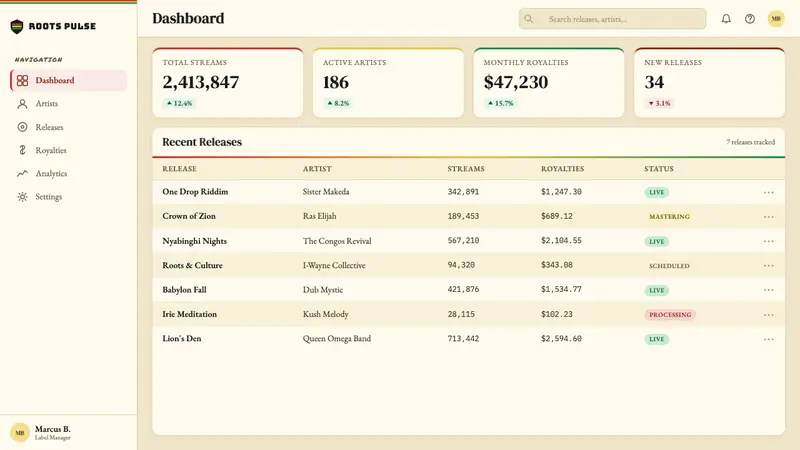
Task: Click the 15.7% growth badge
Action: click(x=500, y=103)
